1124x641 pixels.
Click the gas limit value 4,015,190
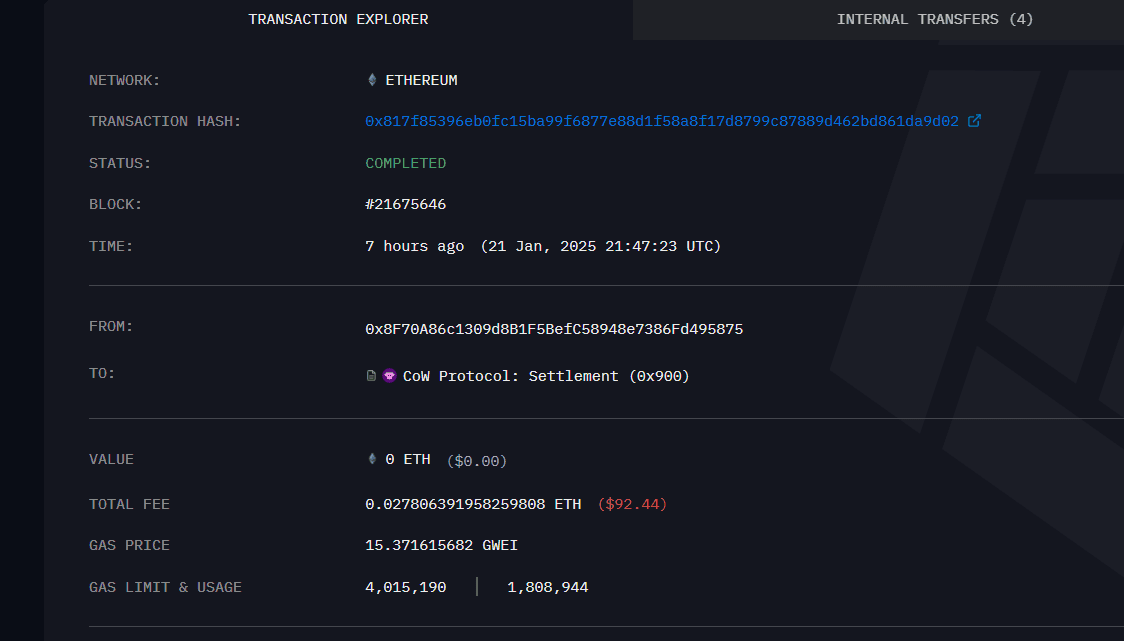click(x=405, y=587)
